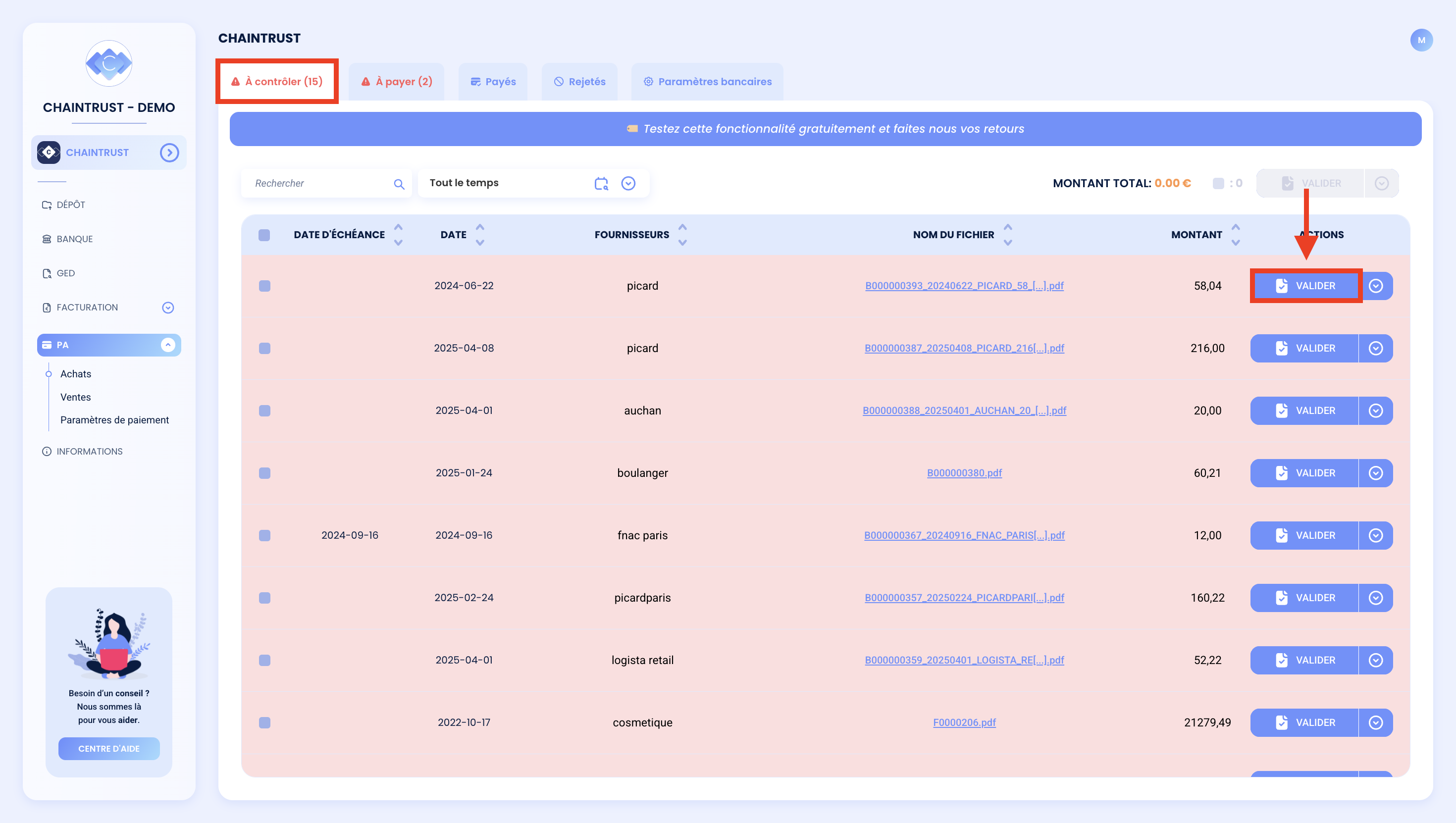
Task: Click the arrow circle next to Chaintrust
Action: click(x=169, y=153)
